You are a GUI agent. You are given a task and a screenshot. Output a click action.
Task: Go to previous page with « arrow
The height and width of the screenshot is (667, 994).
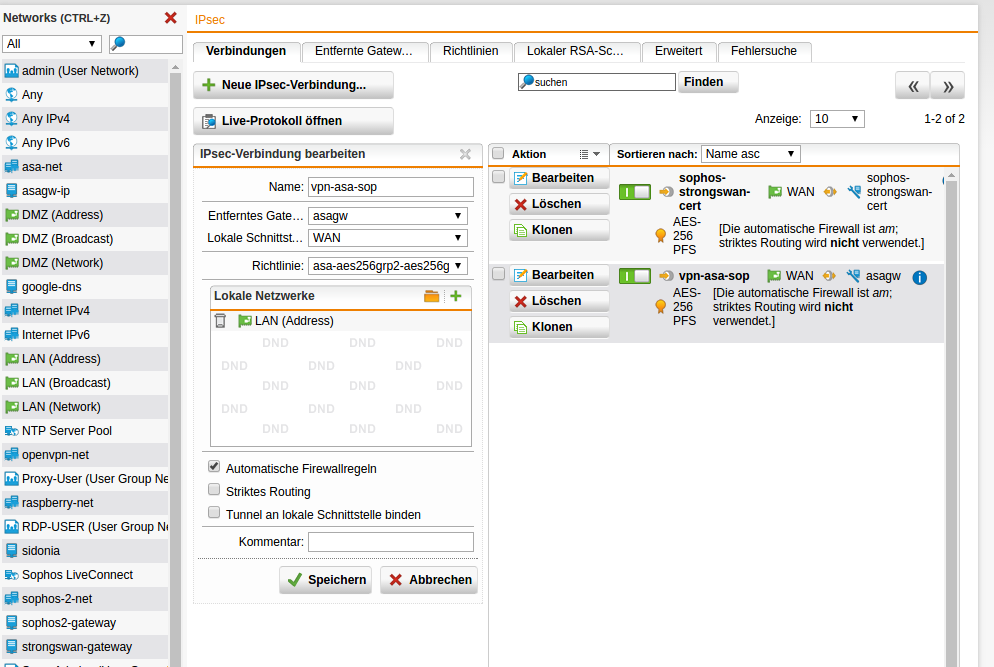[912, 86]
